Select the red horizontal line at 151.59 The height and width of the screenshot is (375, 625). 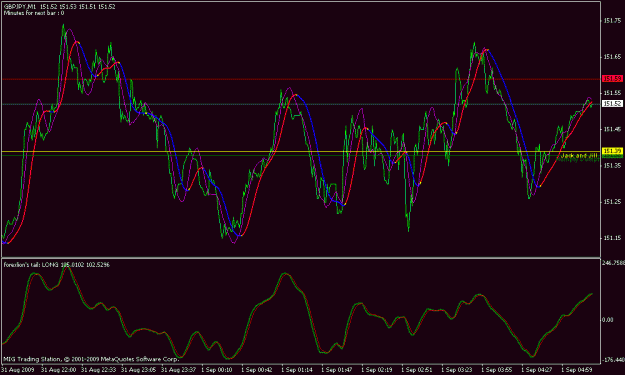coord(301,79)
